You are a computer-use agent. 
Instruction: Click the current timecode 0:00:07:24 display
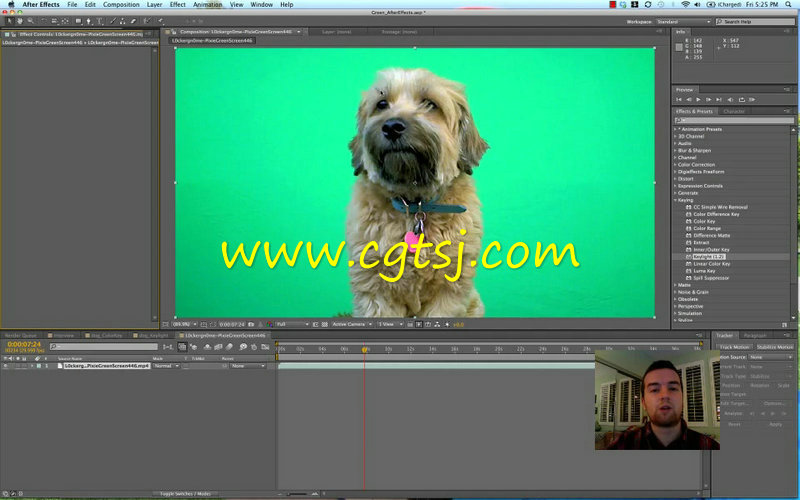pyautogui.click(x=24, y=344)
